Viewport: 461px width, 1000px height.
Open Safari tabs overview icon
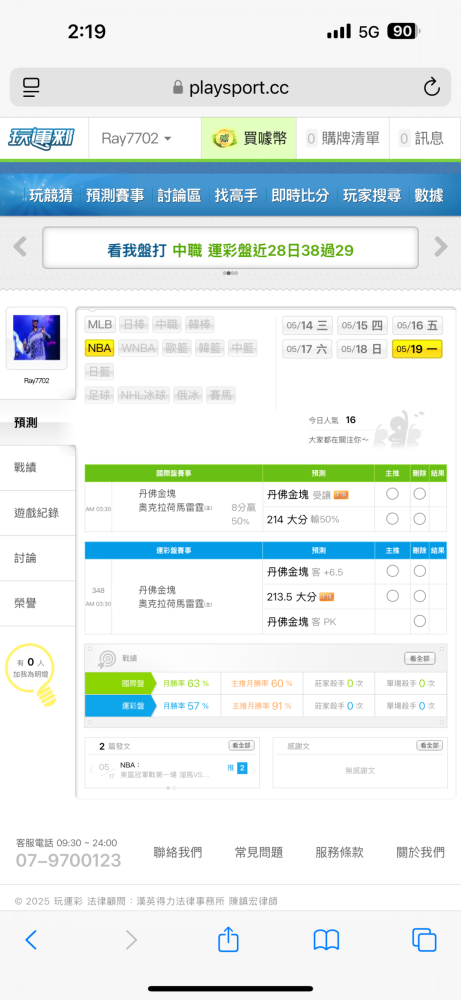click(x=424, y=940)
